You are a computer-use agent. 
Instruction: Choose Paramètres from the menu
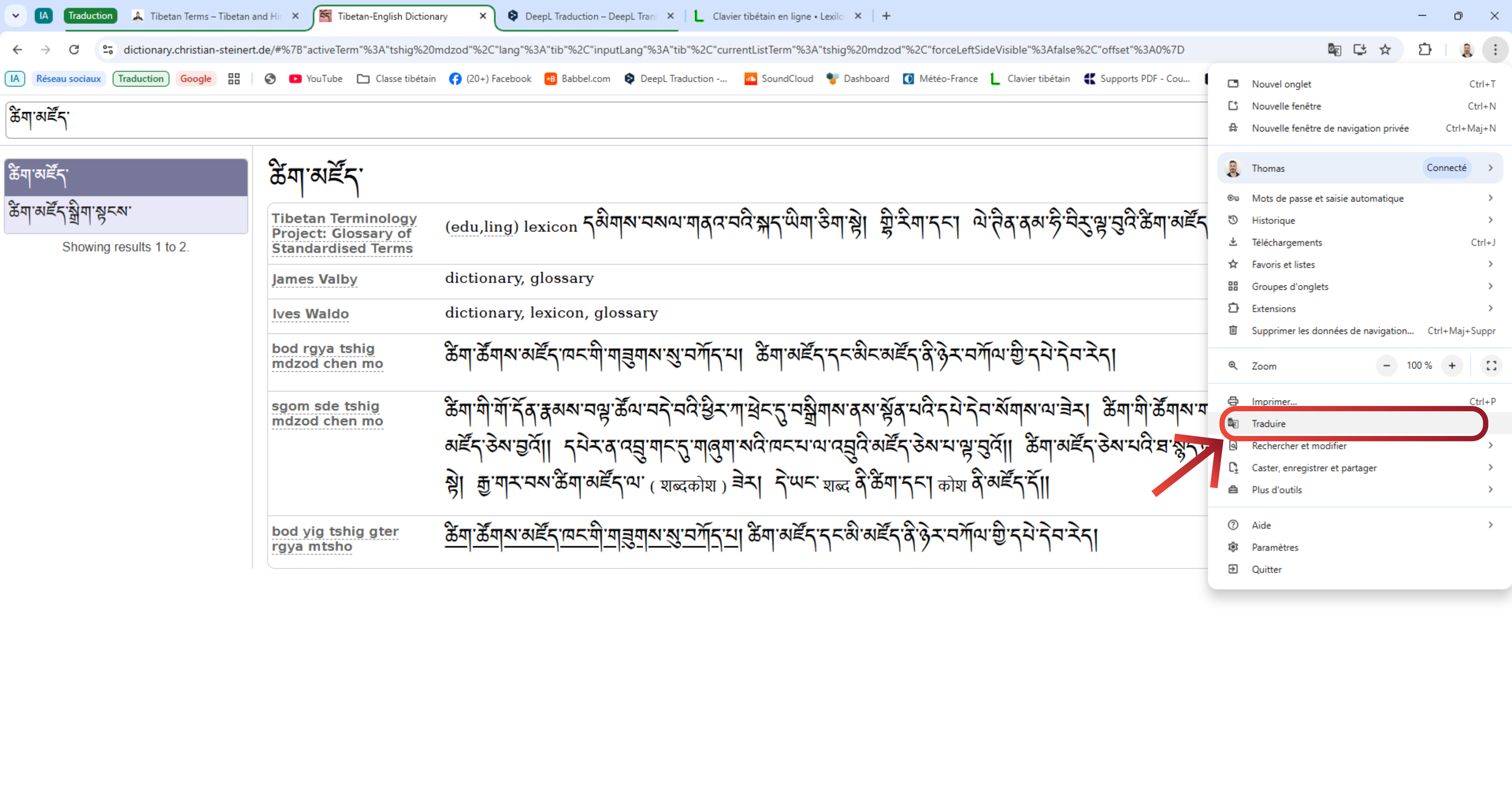click(x=1274, y=547)
